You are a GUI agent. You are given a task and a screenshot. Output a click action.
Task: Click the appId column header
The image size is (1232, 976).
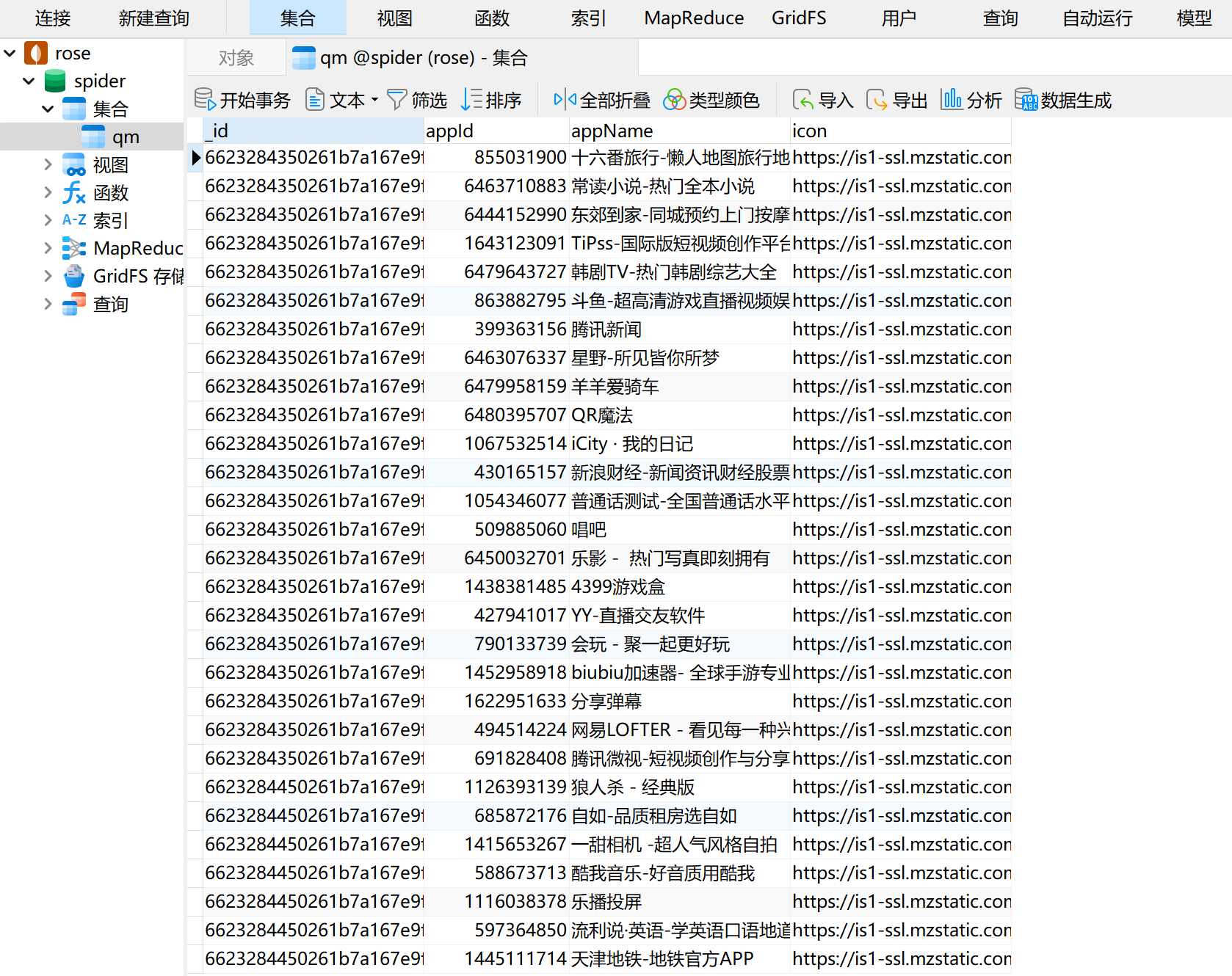pos(496,131)
